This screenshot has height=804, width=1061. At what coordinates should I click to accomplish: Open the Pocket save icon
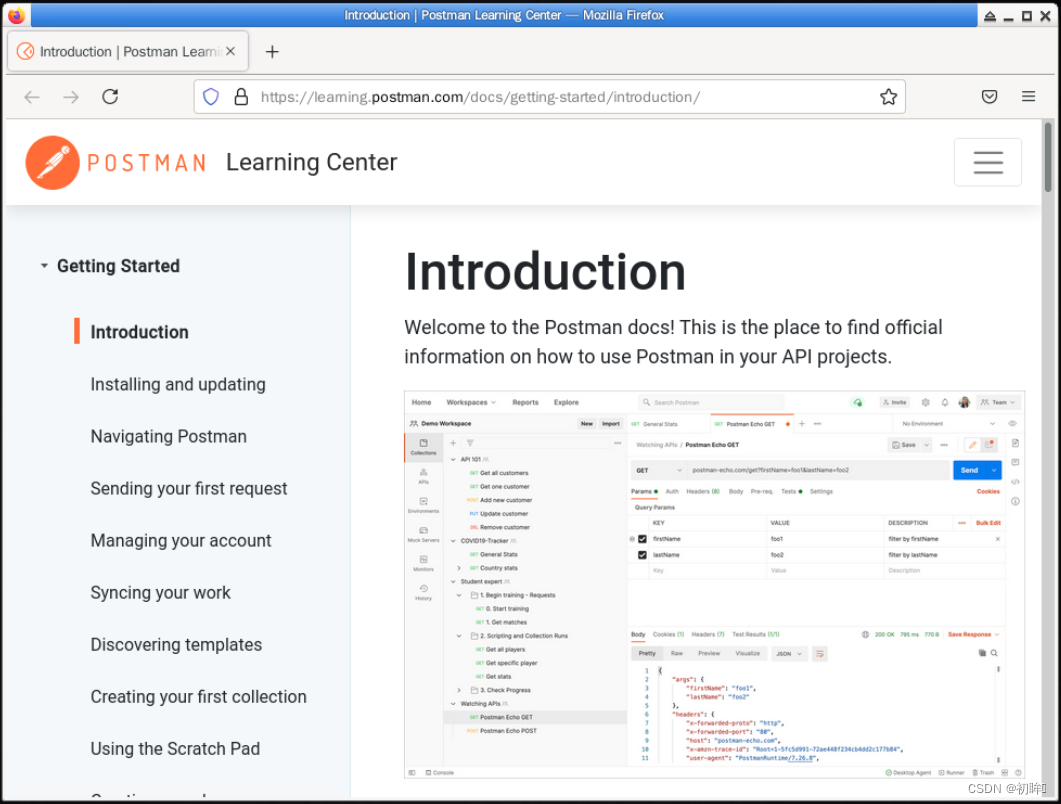[x=989, y=97]
